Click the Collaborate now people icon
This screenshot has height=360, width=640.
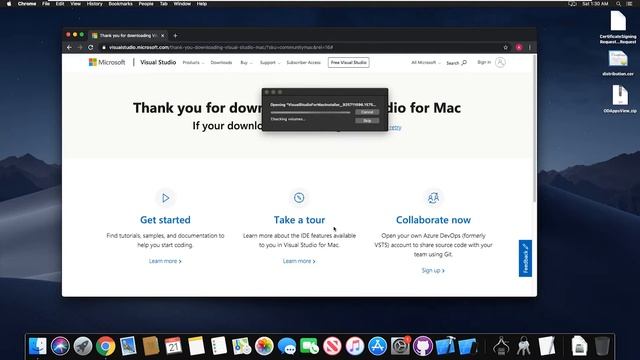pyautogui.click(x=433, y=198)
